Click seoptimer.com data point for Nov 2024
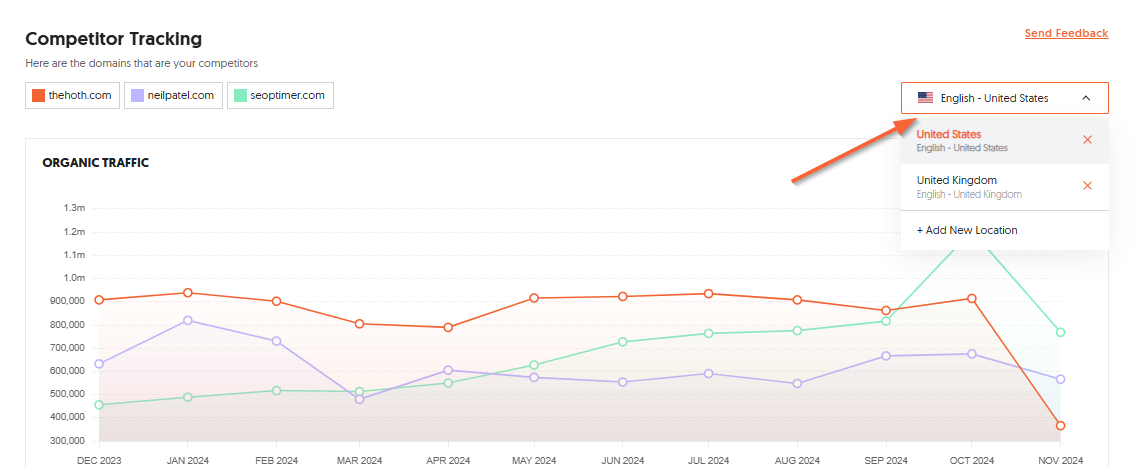Viewport: 1135px width, 468px height. [x=1060, y=332]
